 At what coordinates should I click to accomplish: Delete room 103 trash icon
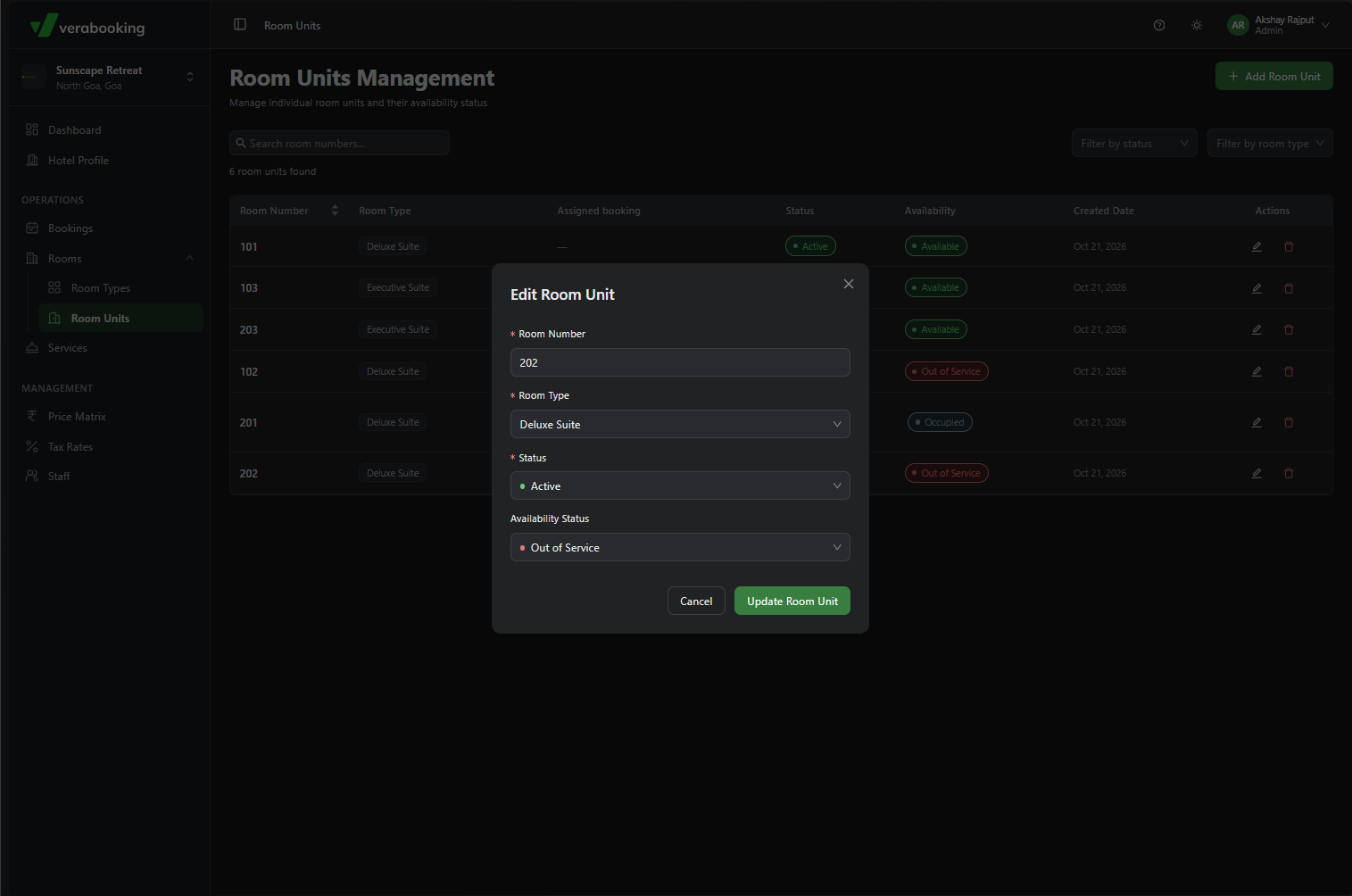tap(1289, 288)
